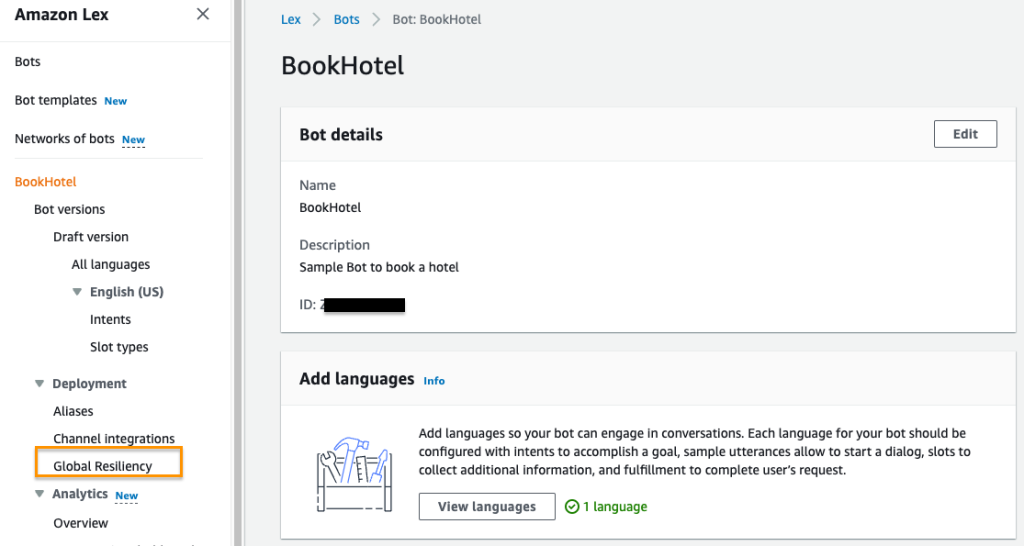
Task: Open Global Resiliency in the sidebar
Action: tap(103, 466)
